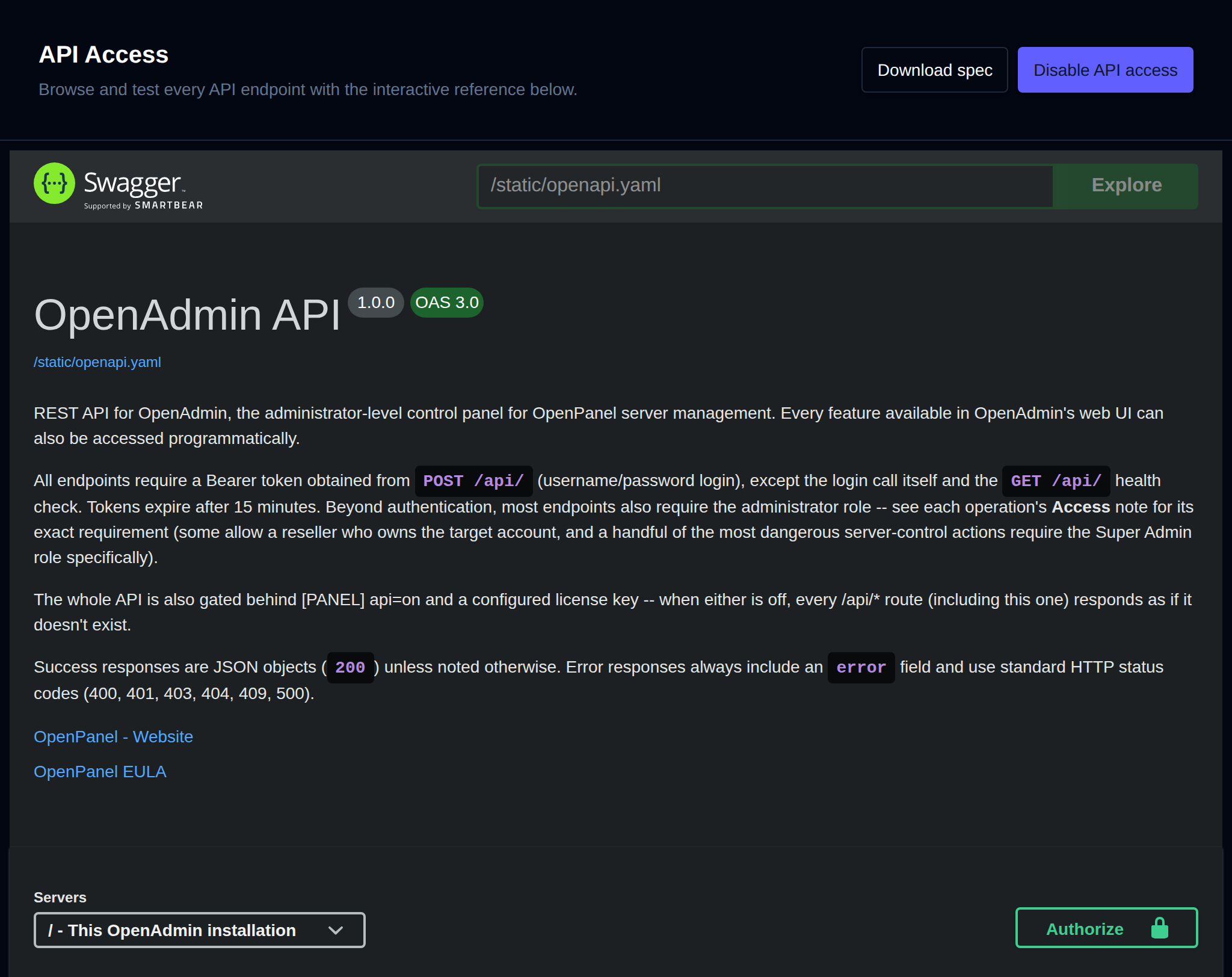Viewport: 1232px width, 977px height.
Task: Click the Supported by SMARTBEAR text
Action: (x=143, y=205)
